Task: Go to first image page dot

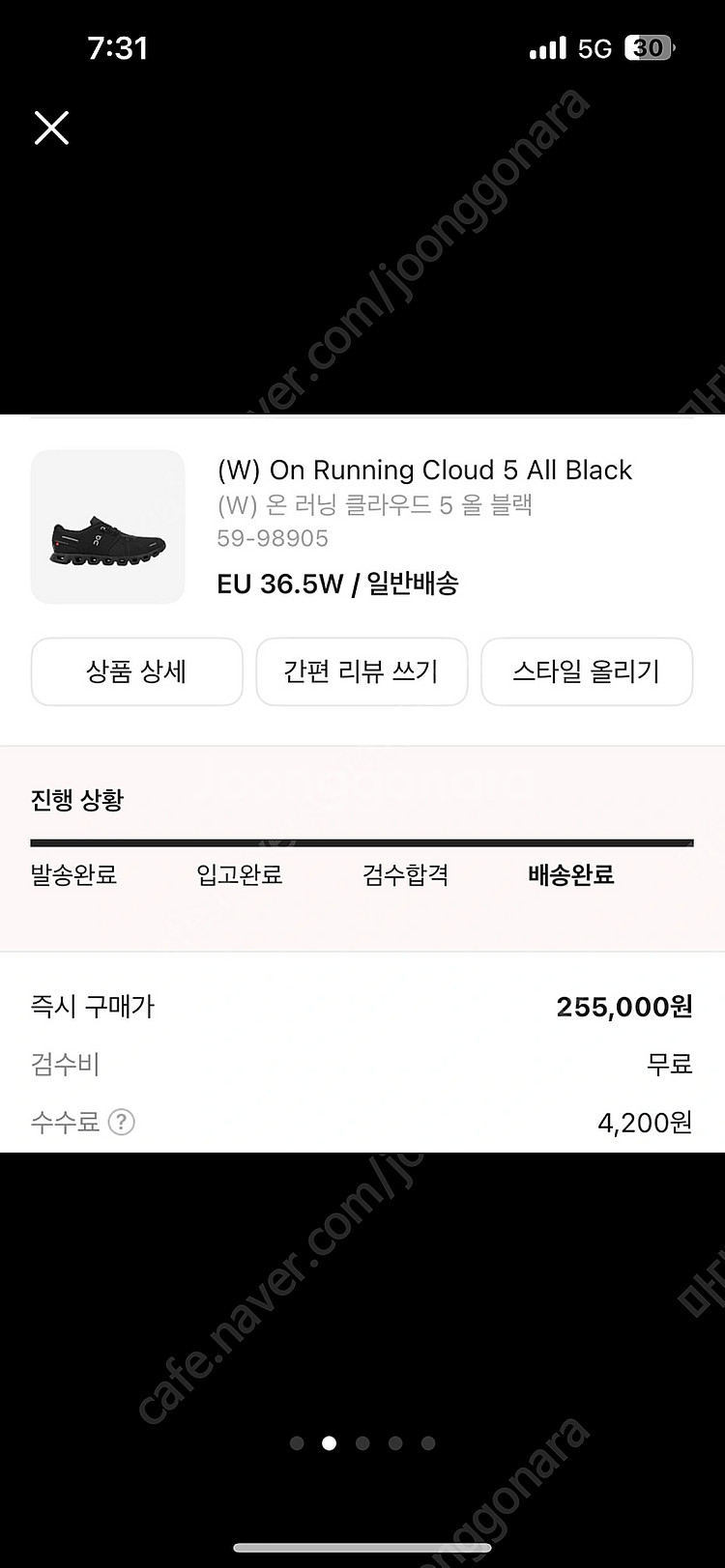Action: click(x=297, y=1443)
